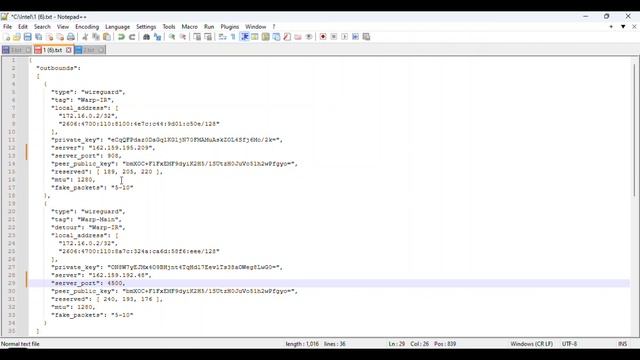Open the View menu
The width and height of the screenshot is (640, 360).
(x=62, y=27)
